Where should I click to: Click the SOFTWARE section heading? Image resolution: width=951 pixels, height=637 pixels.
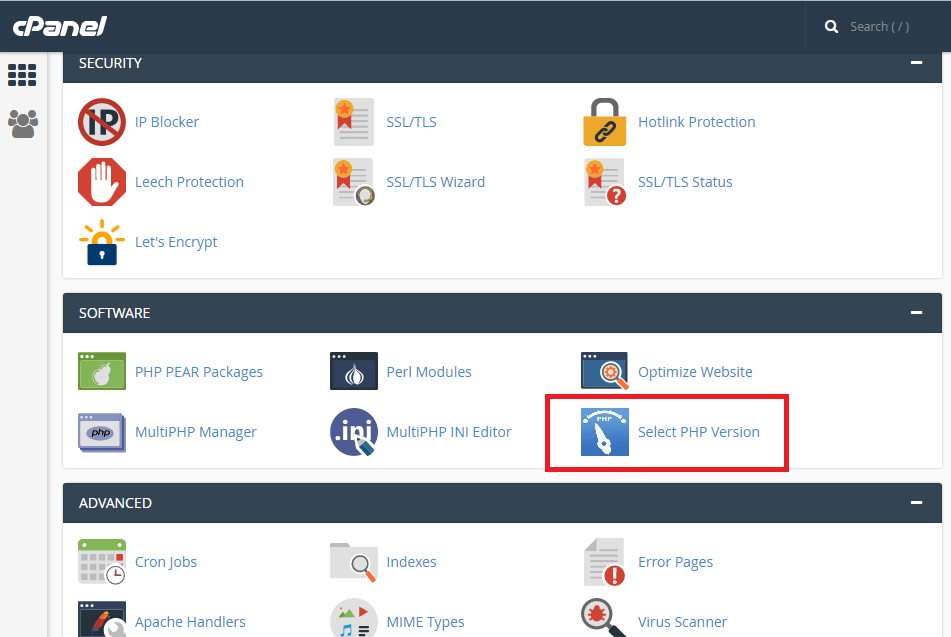tap(115, 313)
